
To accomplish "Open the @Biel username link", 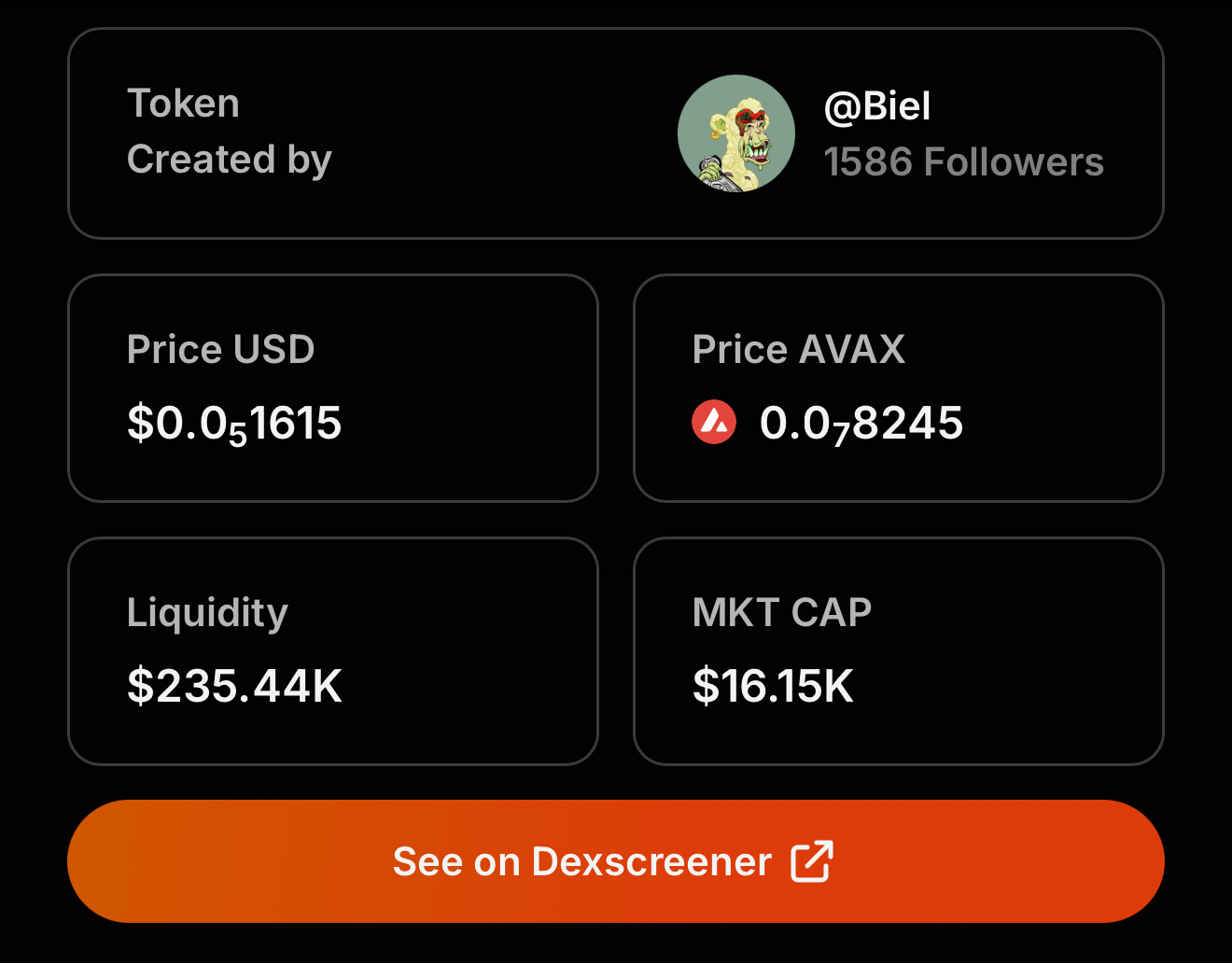I will point(876,106).
